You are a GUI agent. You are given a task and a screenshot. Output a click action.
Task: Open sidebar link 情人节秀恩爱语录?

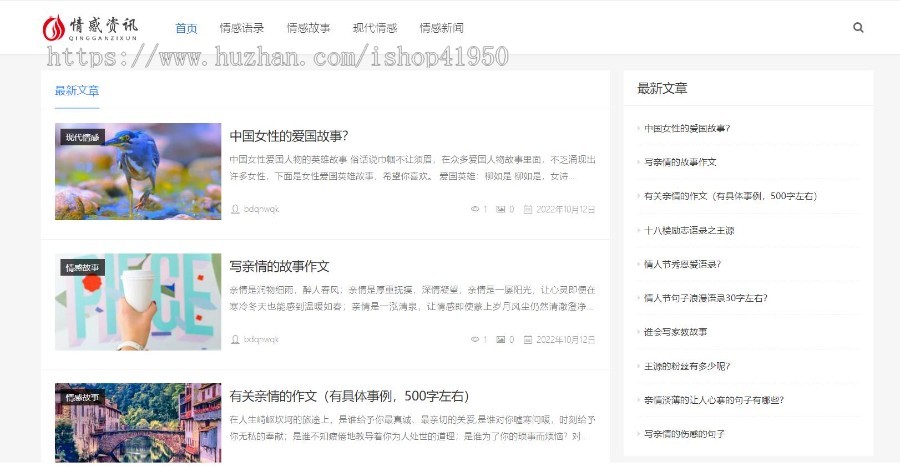[x=682, y=264]
